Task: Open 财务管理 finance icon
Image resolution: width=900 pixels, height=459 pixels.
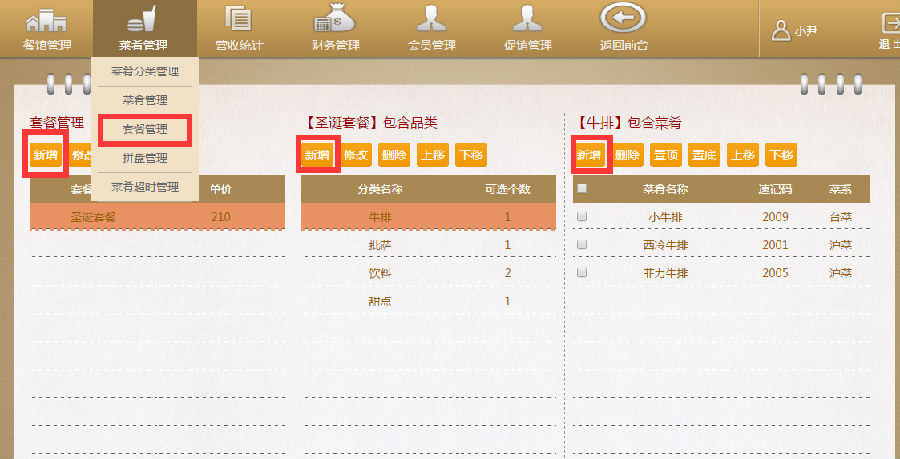Action: (335, 20)
